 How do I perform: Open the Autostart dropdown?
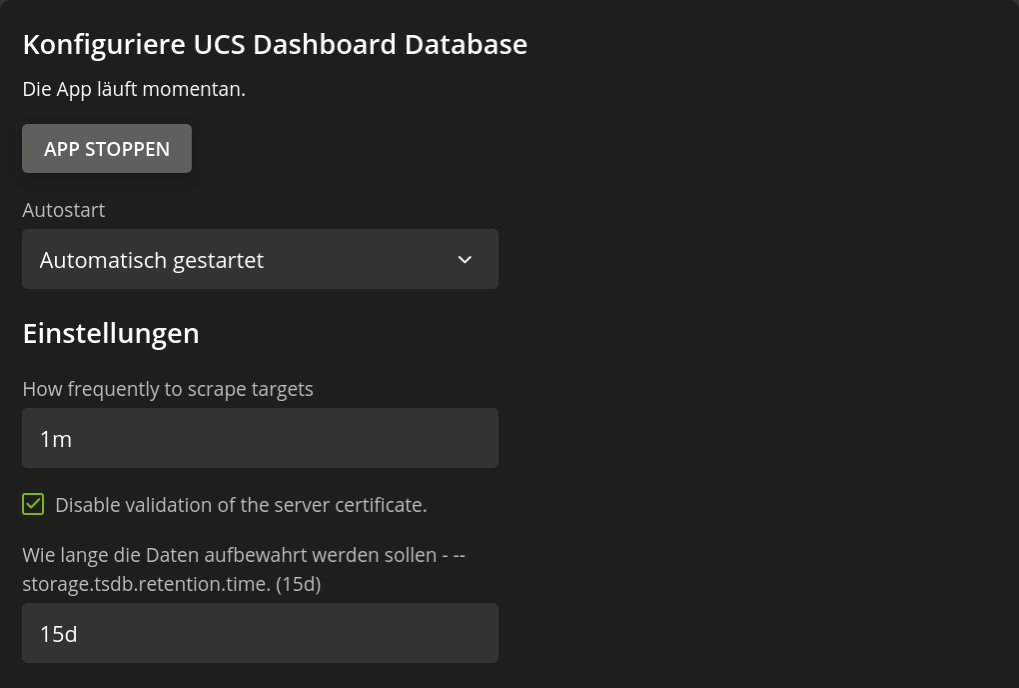pos(260,259)
